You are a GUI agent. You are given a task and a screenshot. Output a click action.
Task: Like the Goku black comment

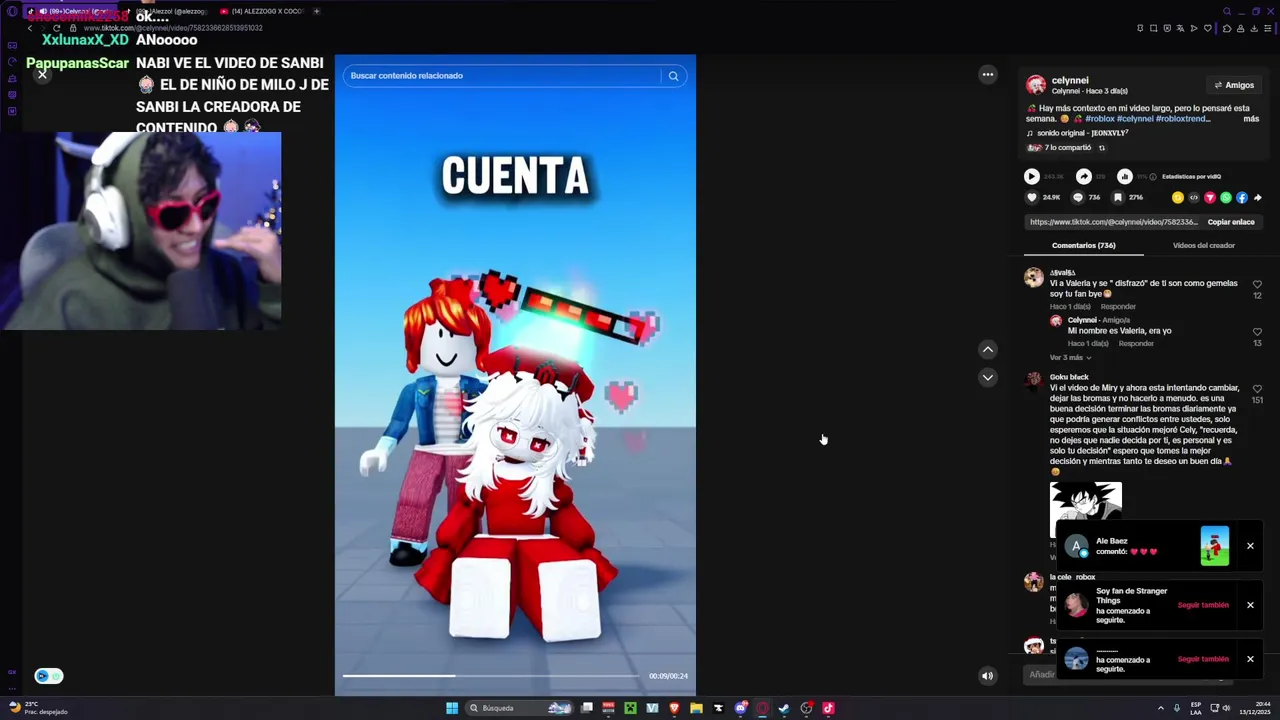(x=1257, y=389)
